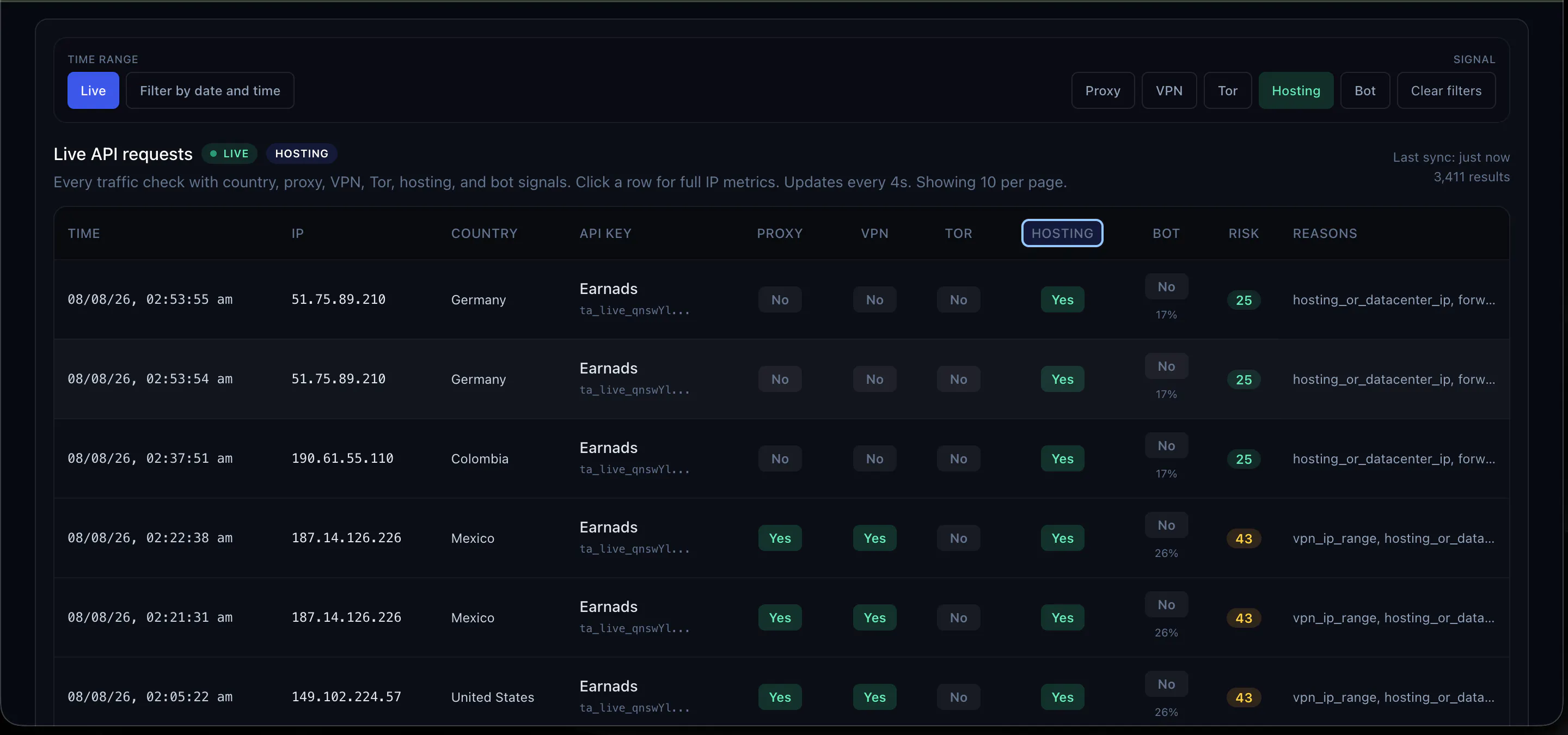
Task: Click IP 51.75.89.210 in the 02:53:55 row
Action: pyautogui.click(x=339, y=299)
